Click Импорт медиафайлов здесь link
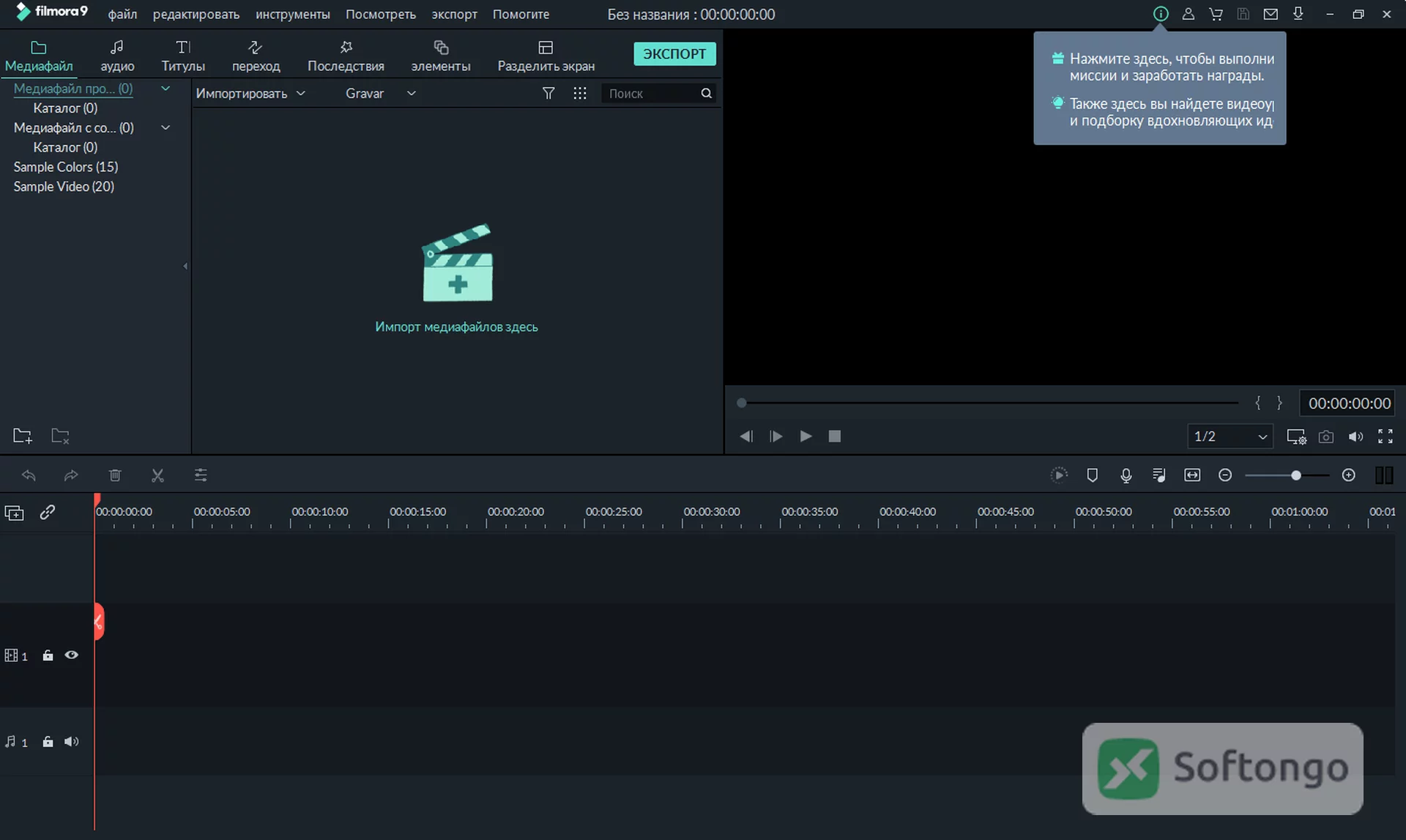 (456, 327)
